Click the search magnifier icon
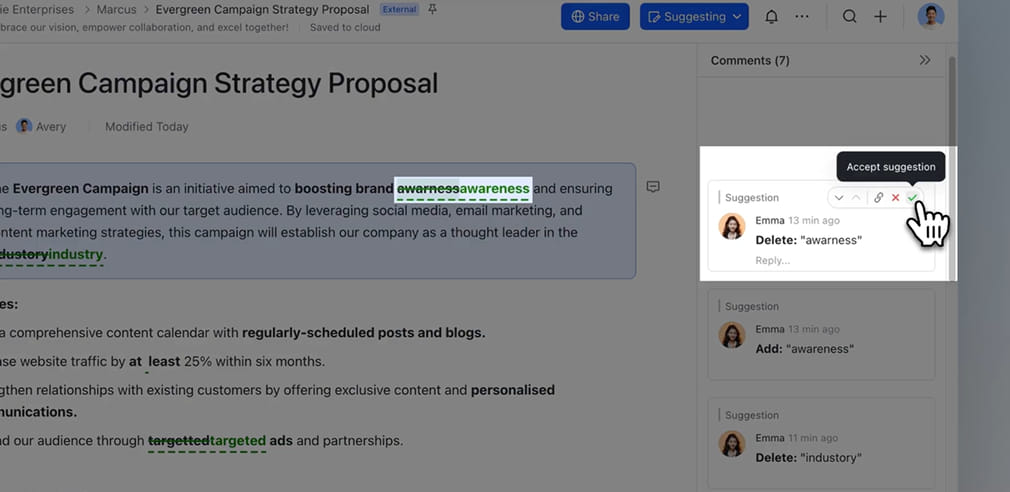 tap(849, 17)
